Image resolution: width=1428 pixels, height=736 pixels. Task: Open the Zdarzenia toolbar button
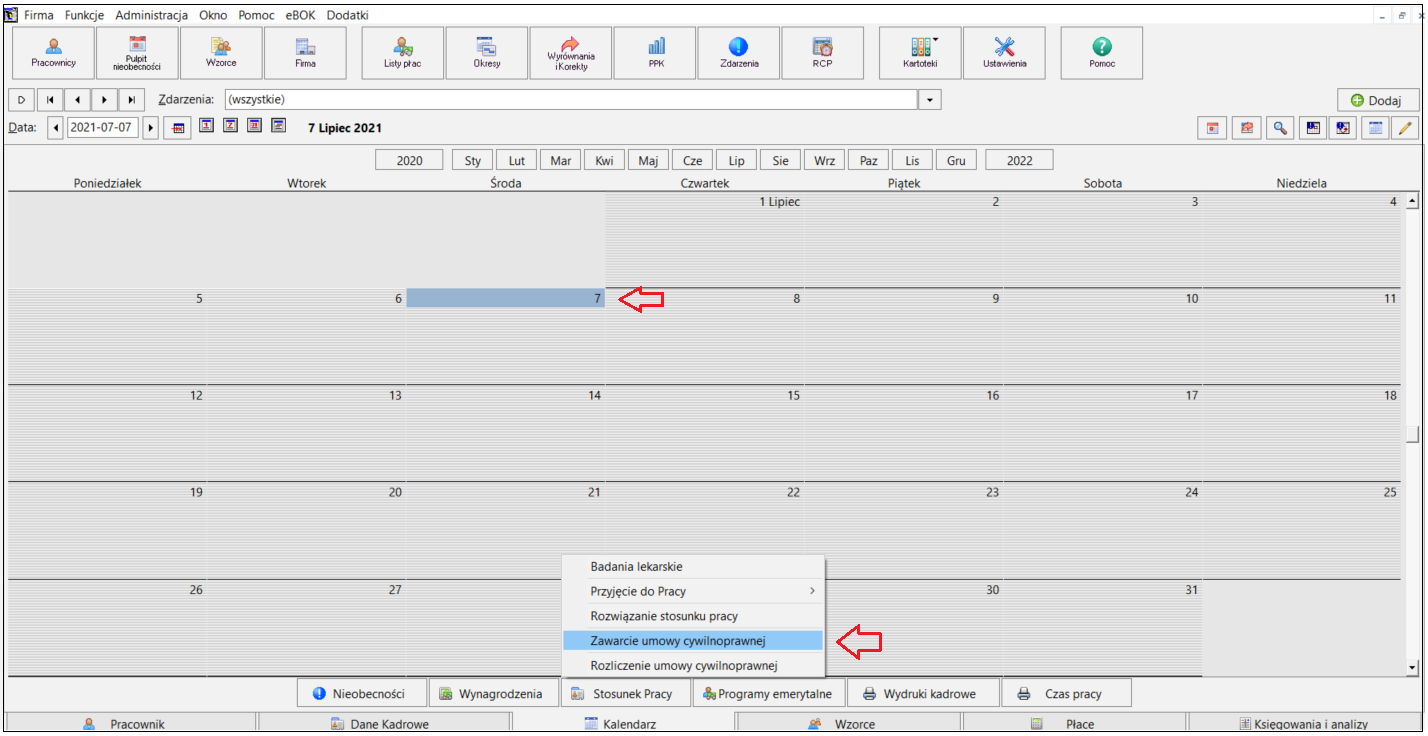pyautogui.click(x=739, y=53)
